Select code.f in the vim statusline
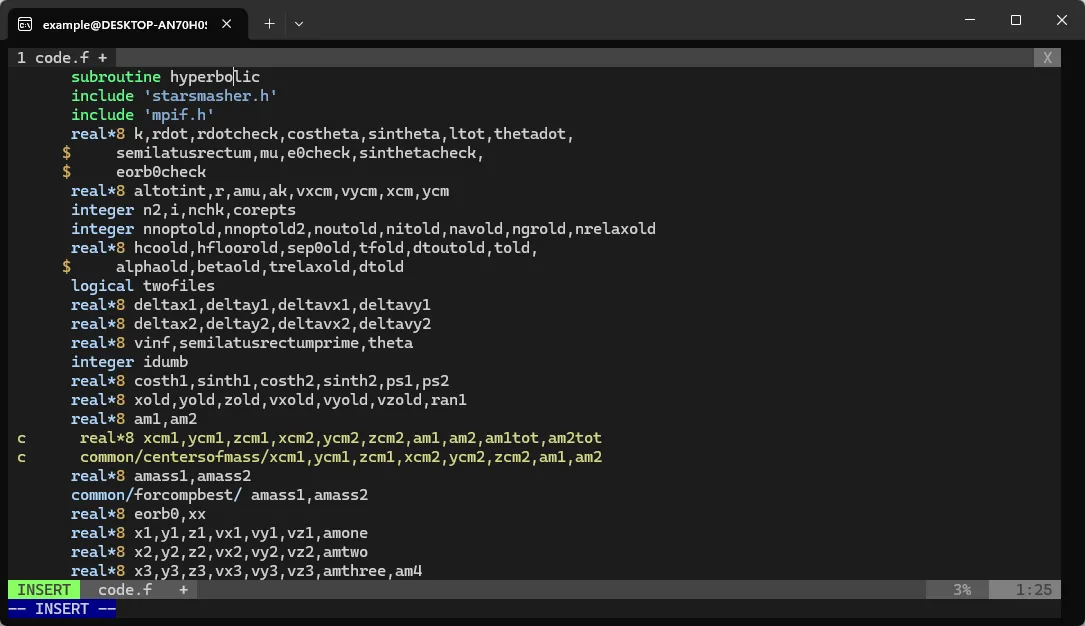1085x626 pixels. pyautogui.click(x=124, y=589)
